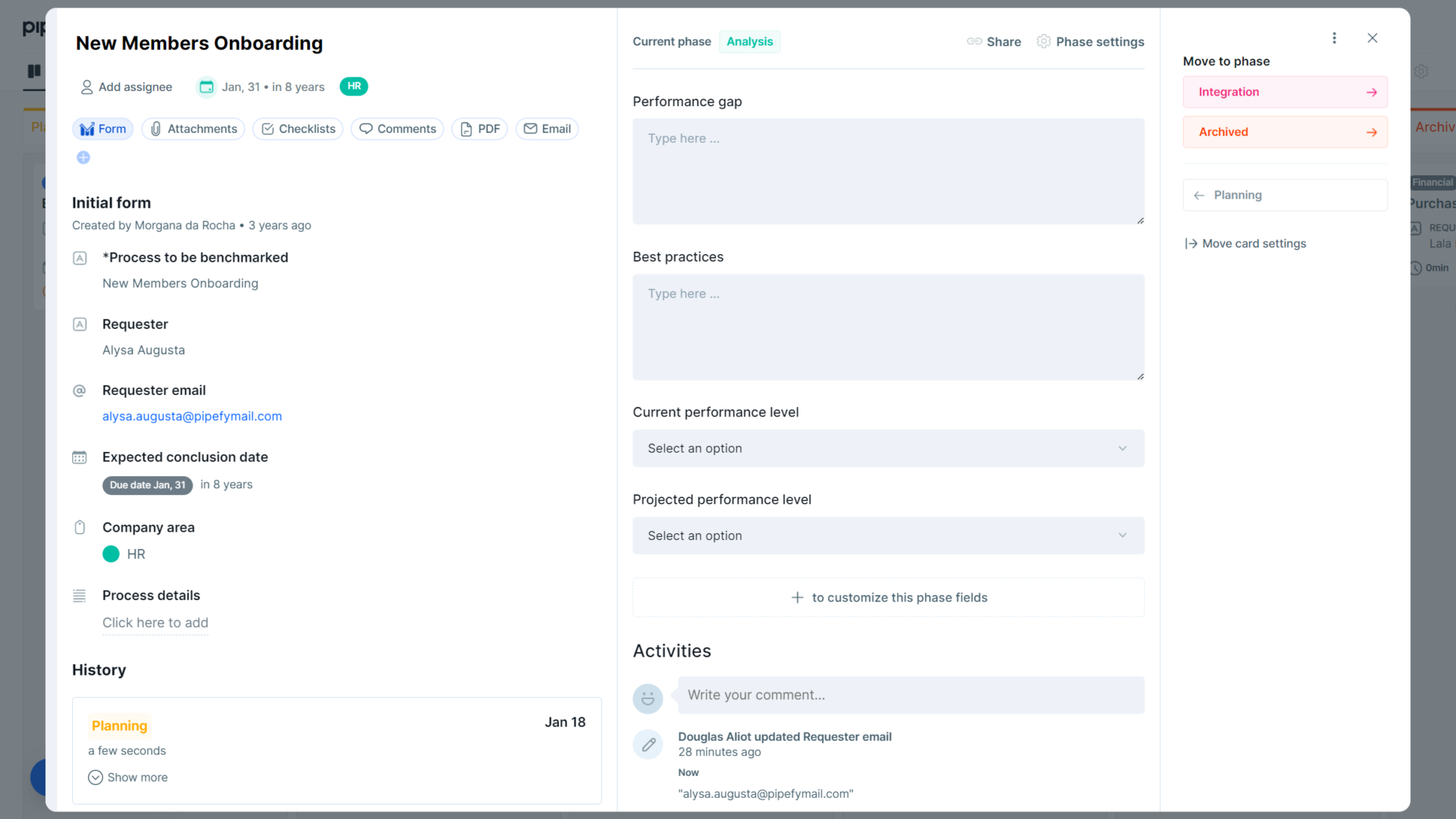The width and height of the screenshot is (1456, 819).
Task: Open the Form section icon
Action: 102,129
